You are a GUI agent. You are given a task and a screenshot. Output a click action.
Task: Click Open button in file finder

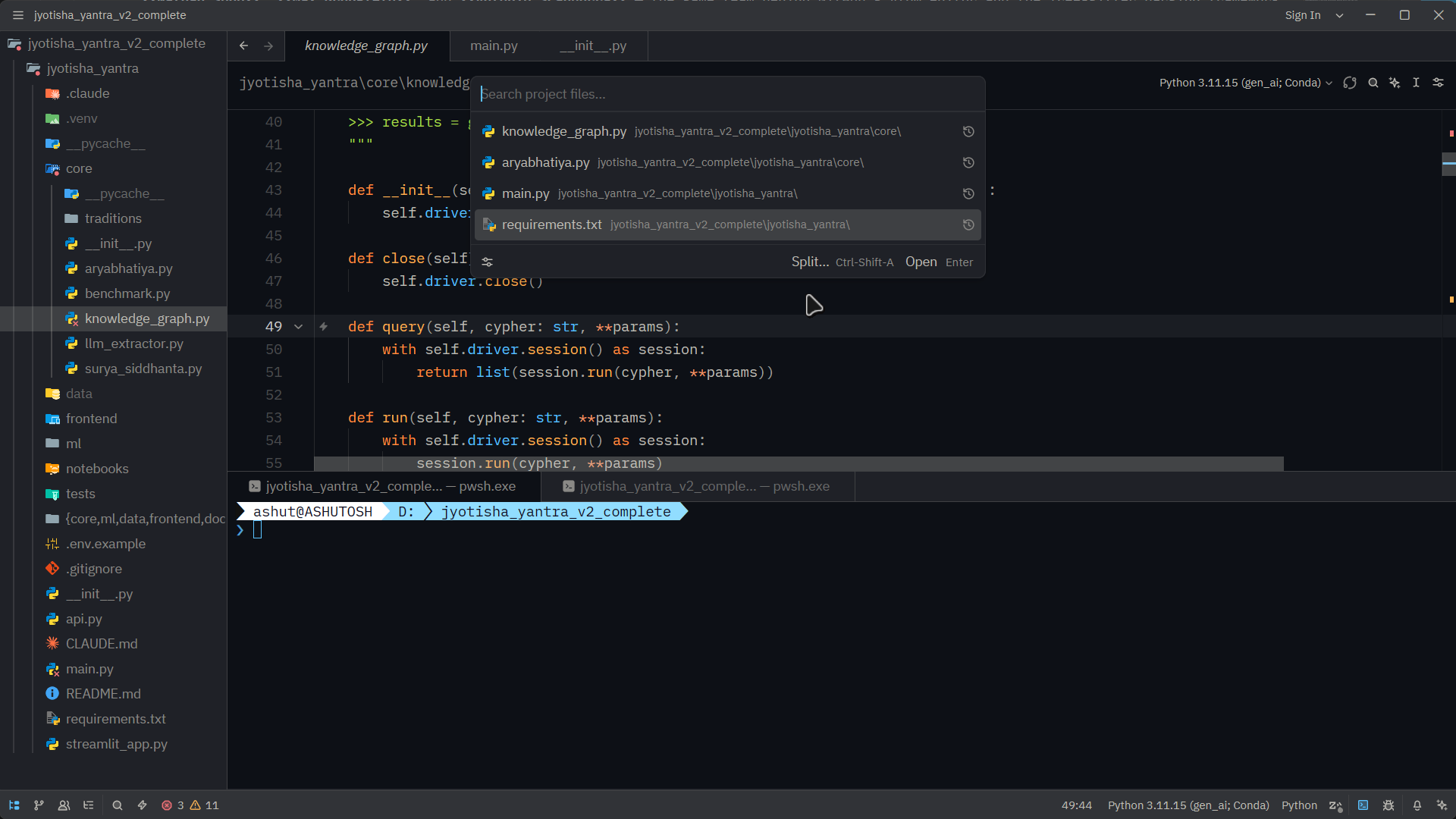[921, 262]
